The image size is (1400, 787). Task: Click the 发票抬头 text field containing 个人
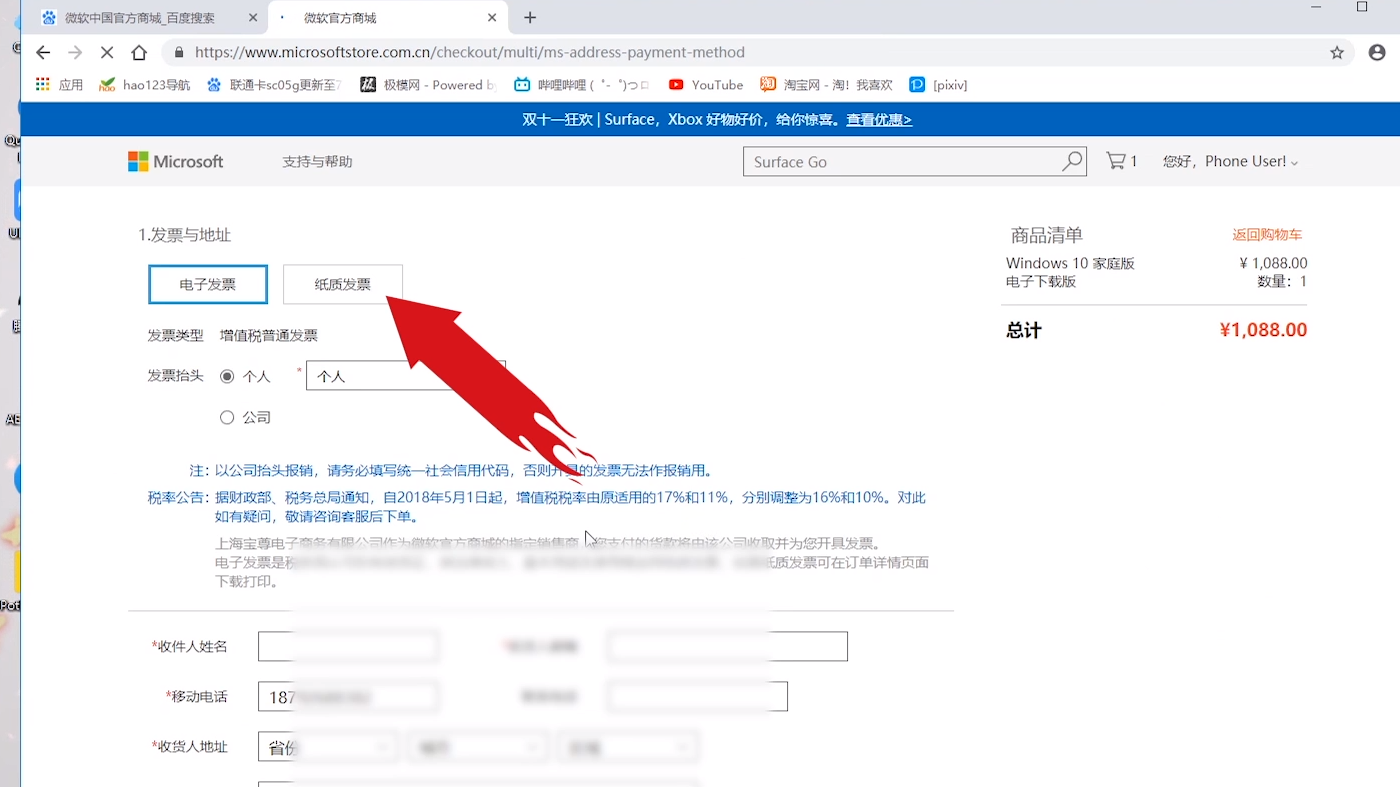coord(405,376)
